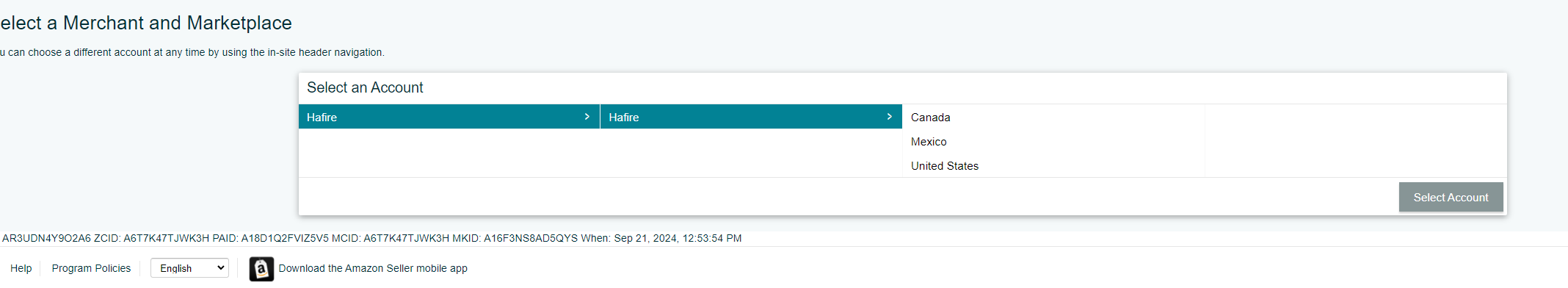
Task: Follow Download the Amazon Seller mobile app link
Action: pos(373,268)
